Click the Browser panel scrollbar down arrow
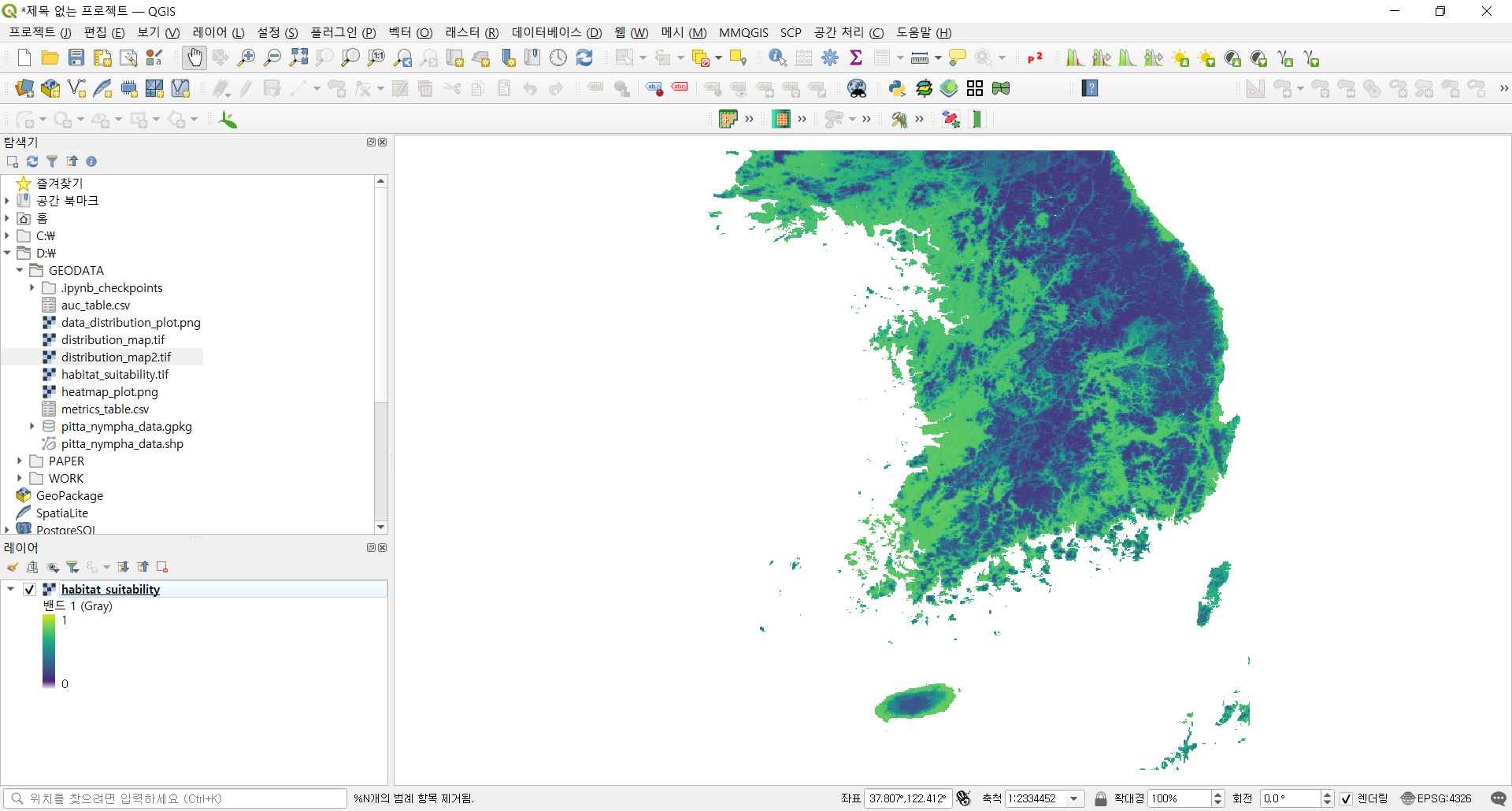This screenshot has width=1512, height=811. (x=381, y=527)
